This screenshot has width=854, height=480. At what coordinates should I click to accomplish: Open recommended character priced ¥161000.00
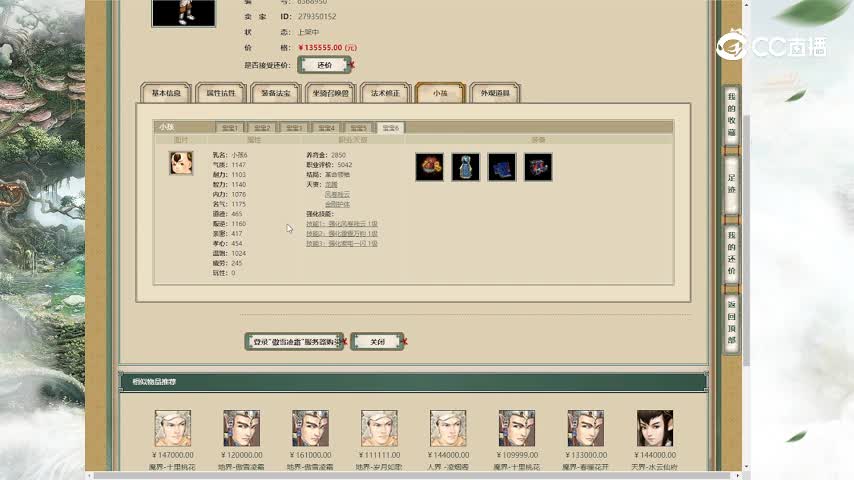pyautogui.click(x=310, y=429)
